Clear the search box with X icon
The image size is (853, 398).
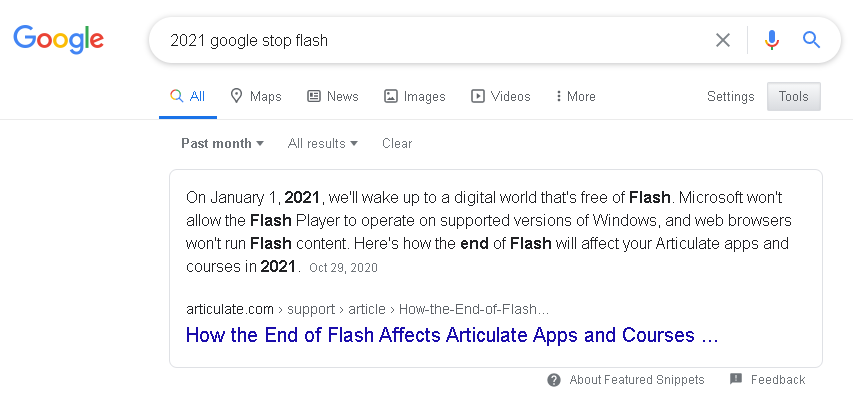click(x=722, y=40)
